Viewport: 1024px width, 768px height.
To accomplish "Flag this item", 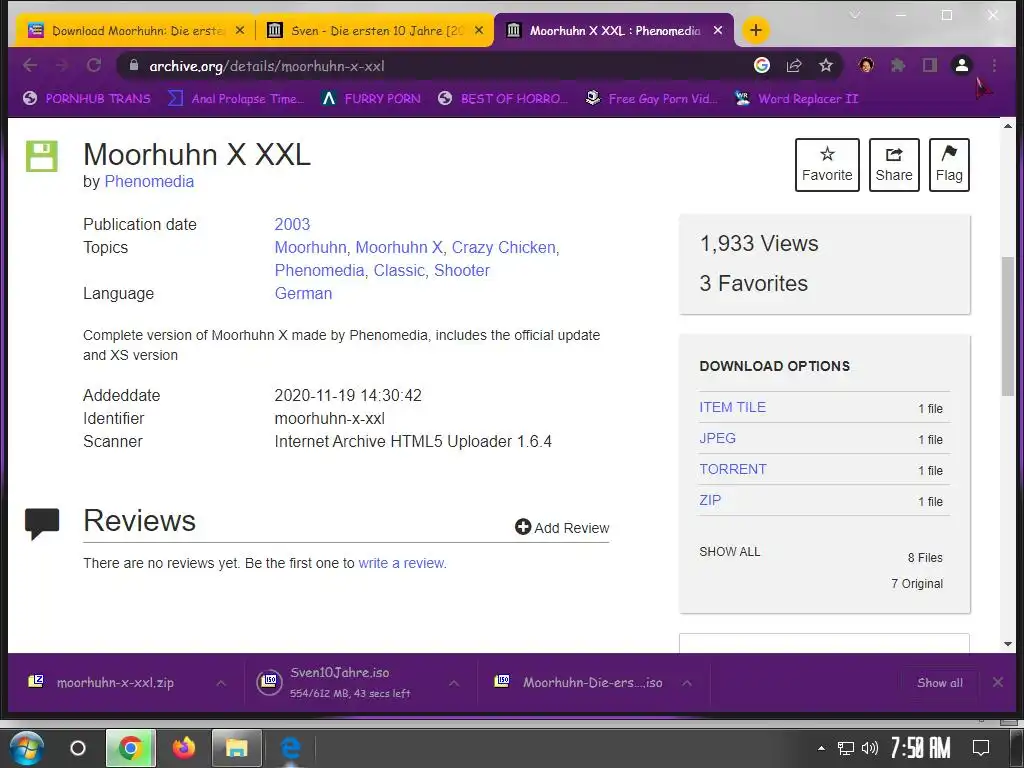I will [x=949, y=165].
